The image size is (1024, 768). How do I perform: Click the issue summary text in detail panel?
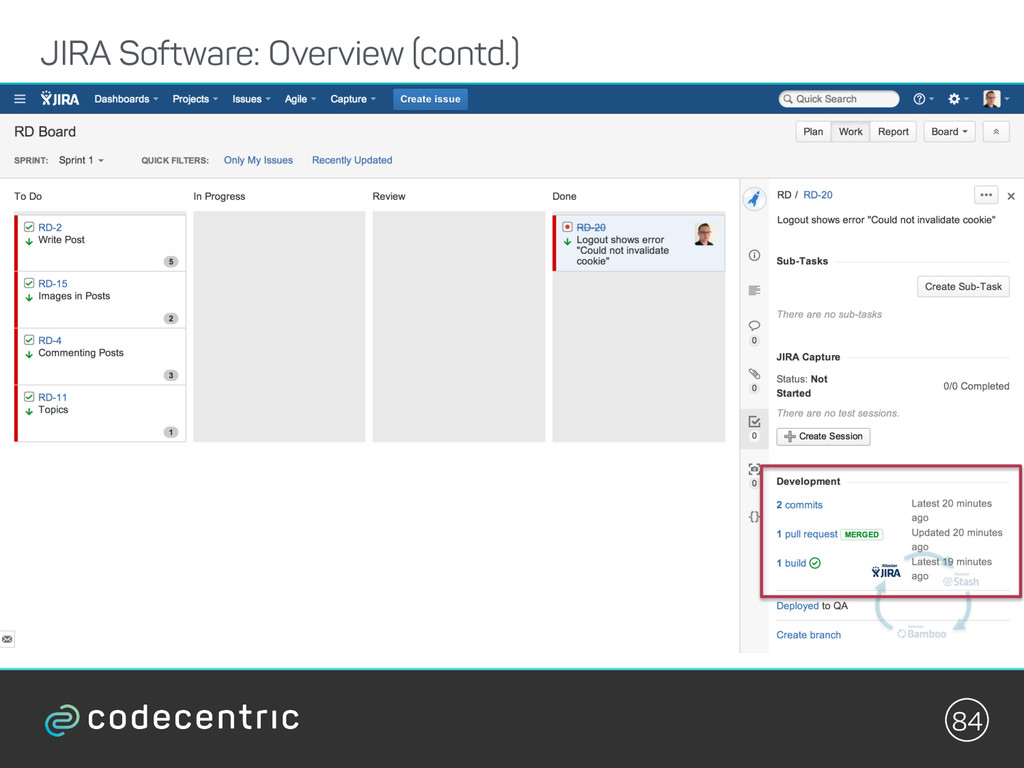pos(886,220)
